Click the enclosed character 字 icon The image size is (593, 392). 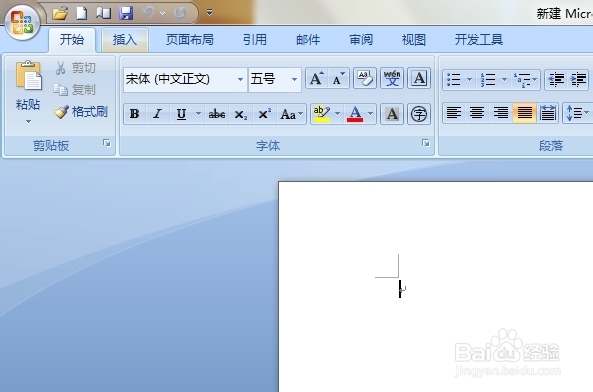[419, 114]
